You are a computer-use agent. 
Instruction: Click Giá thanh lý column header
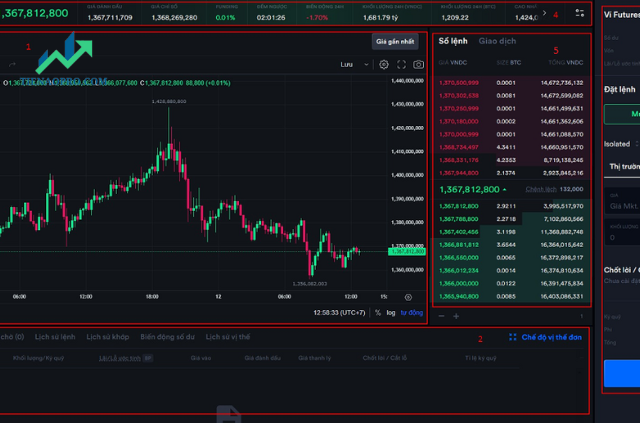(314, 358)
